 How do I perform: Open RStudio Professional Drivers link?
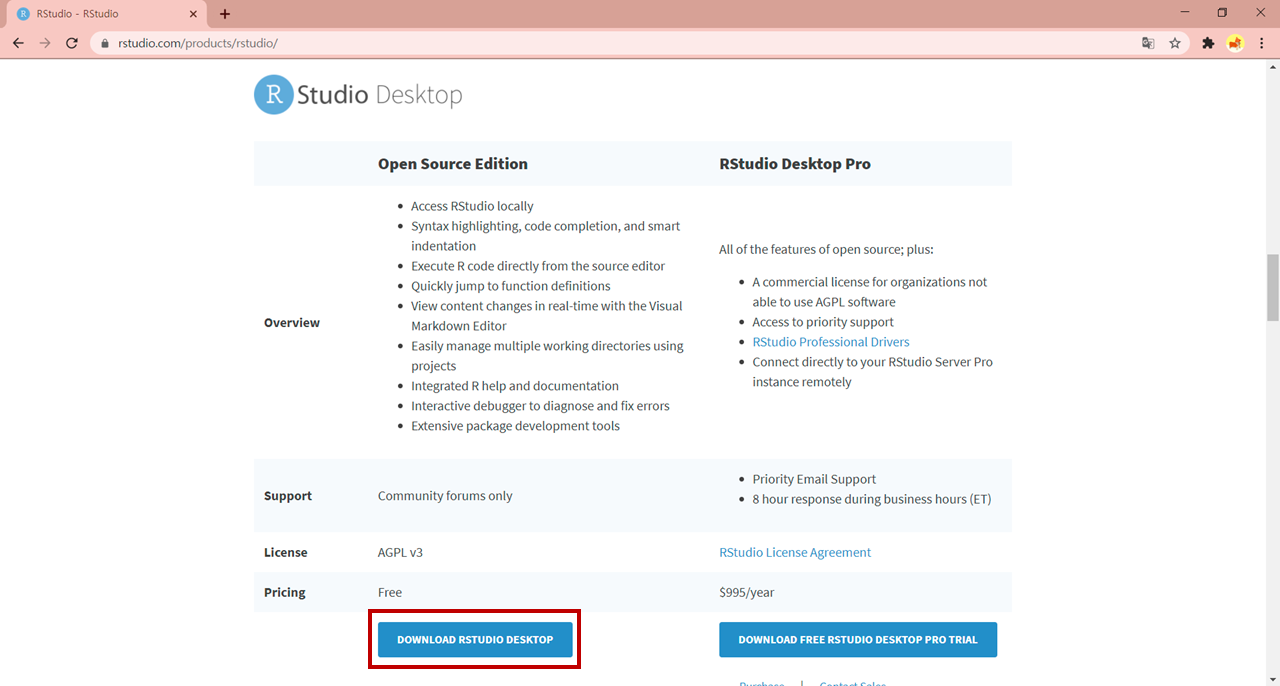coord(831,342)
